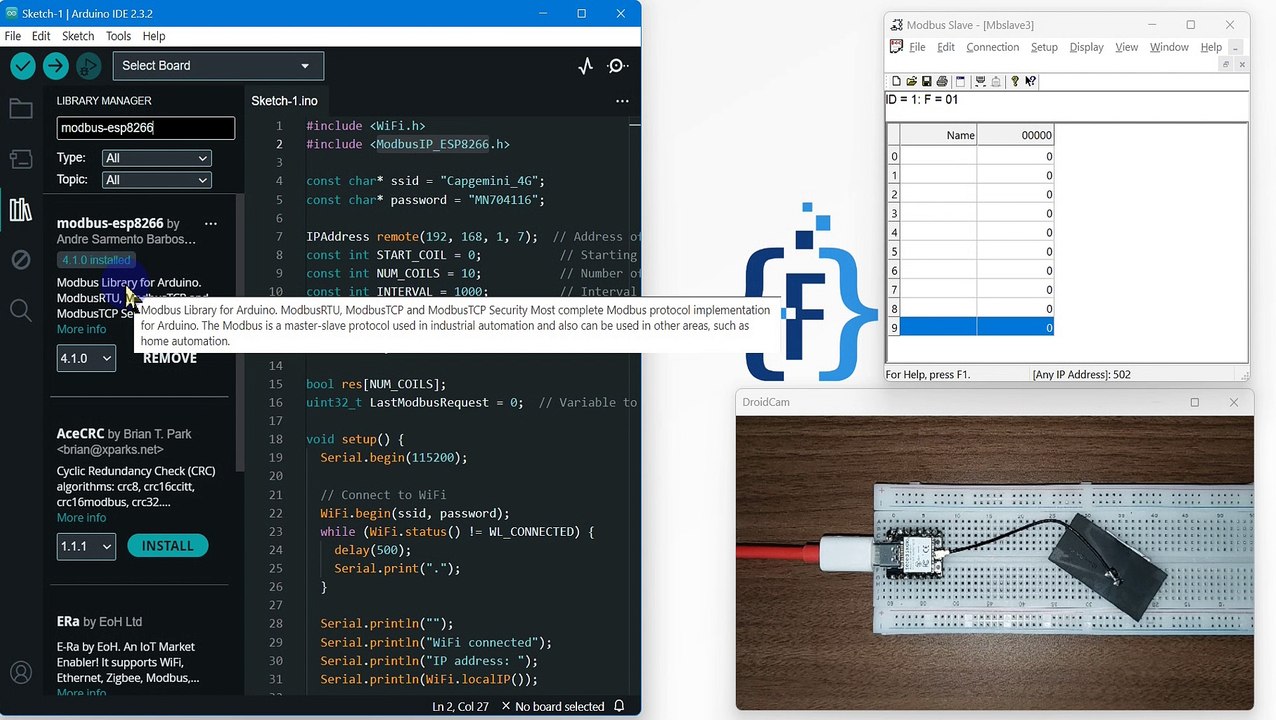Click More info link under ERa library

coord(81,692)
